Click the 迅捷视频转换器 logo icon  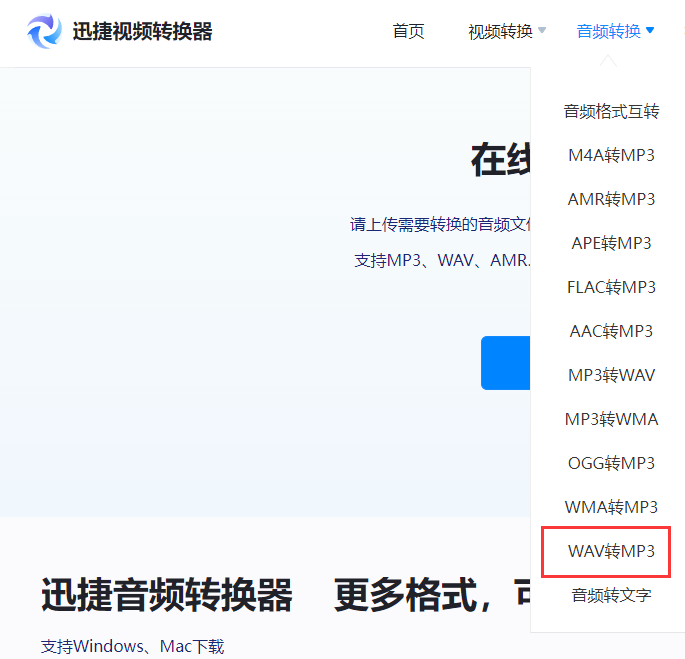pyautogui.click(x=44, y=31)
